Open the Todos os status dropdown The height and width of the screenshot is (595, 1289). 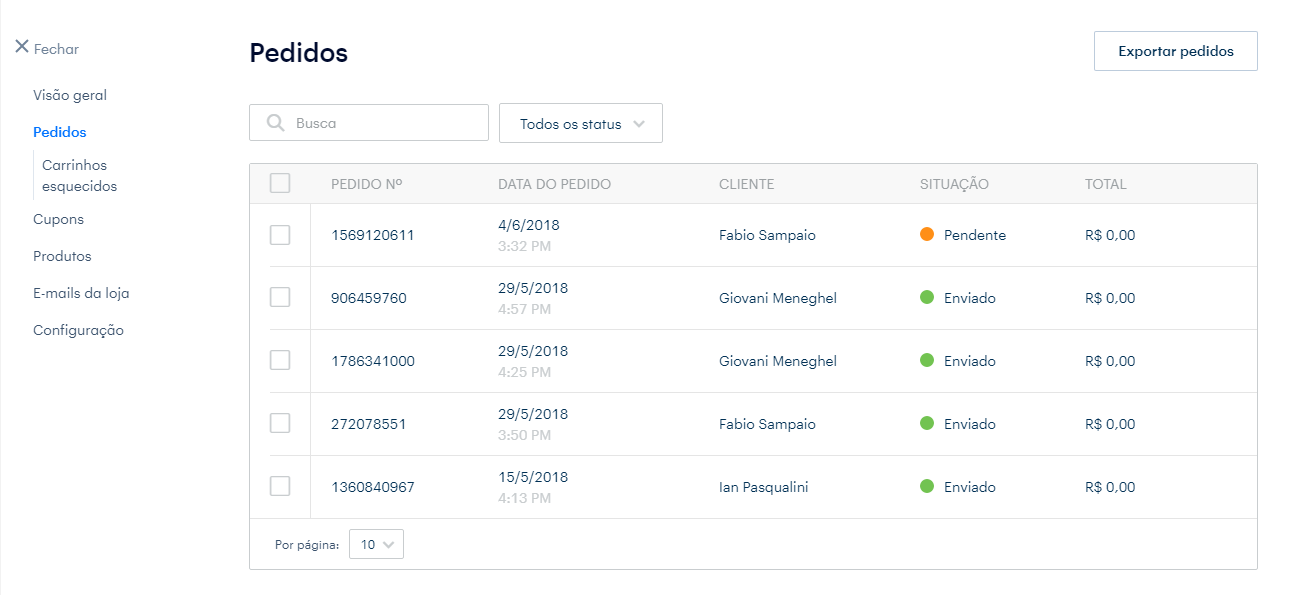coord(581,124)
